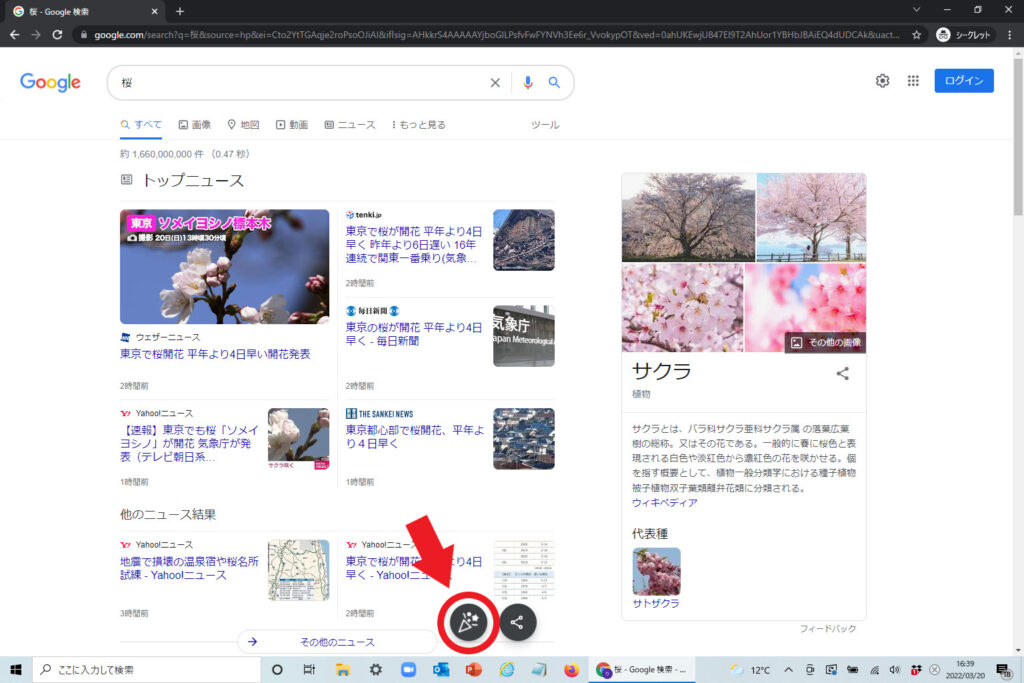The image size is (1024, 683).
Task: Switch to the 画像 tab
Action: pyautogui.click(x=195, y=125)
